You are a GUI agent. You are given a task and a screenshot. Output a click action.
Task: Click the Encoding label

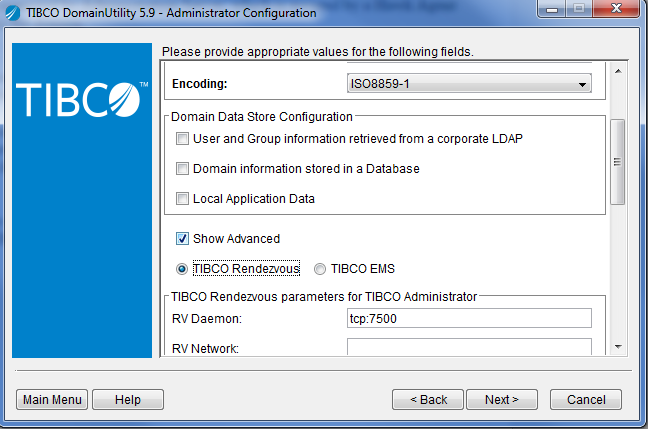[x=200, y=84]
